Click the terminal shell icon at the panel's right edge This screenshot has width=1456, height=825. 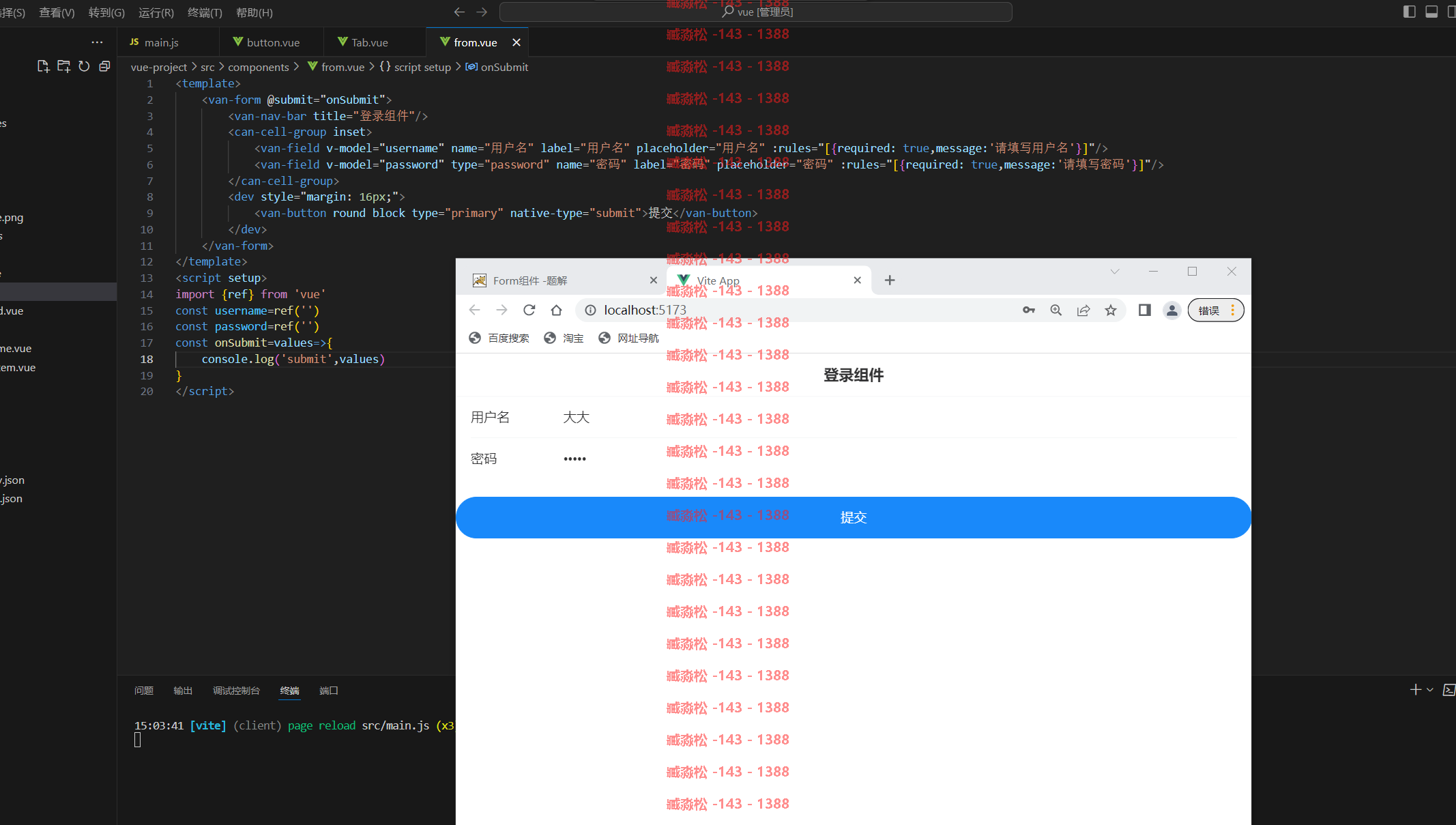(1448, 690)
